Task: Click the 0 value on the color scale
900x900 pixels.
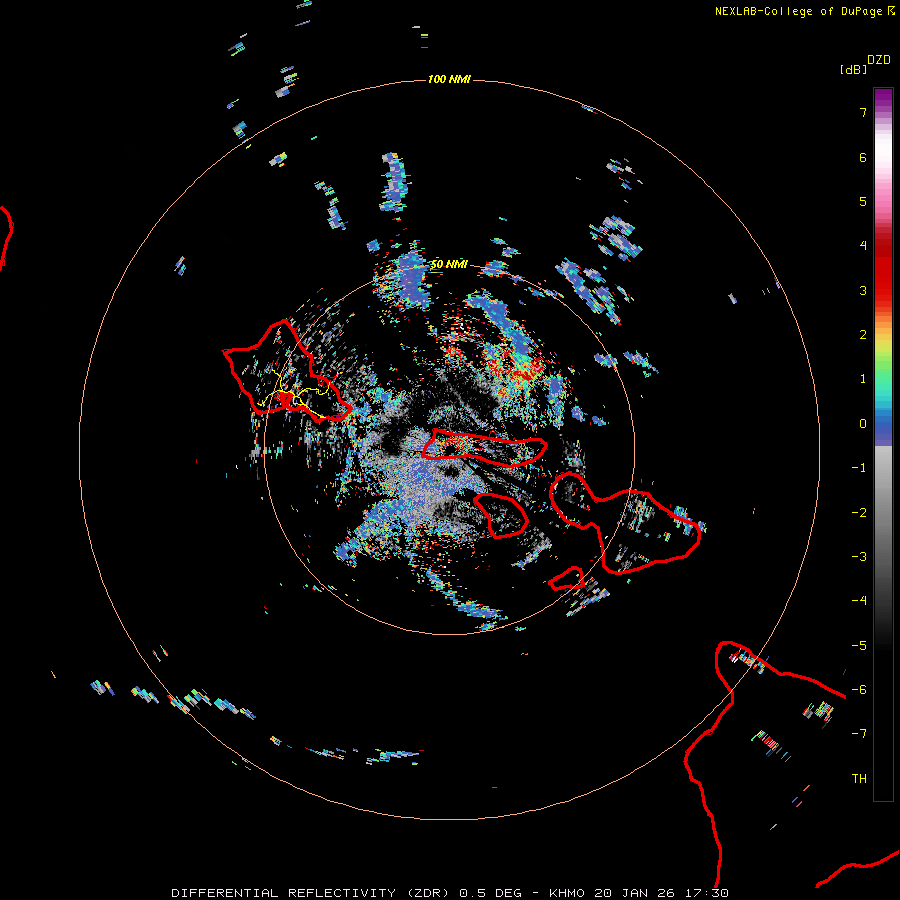Action: tap(863, 424)
